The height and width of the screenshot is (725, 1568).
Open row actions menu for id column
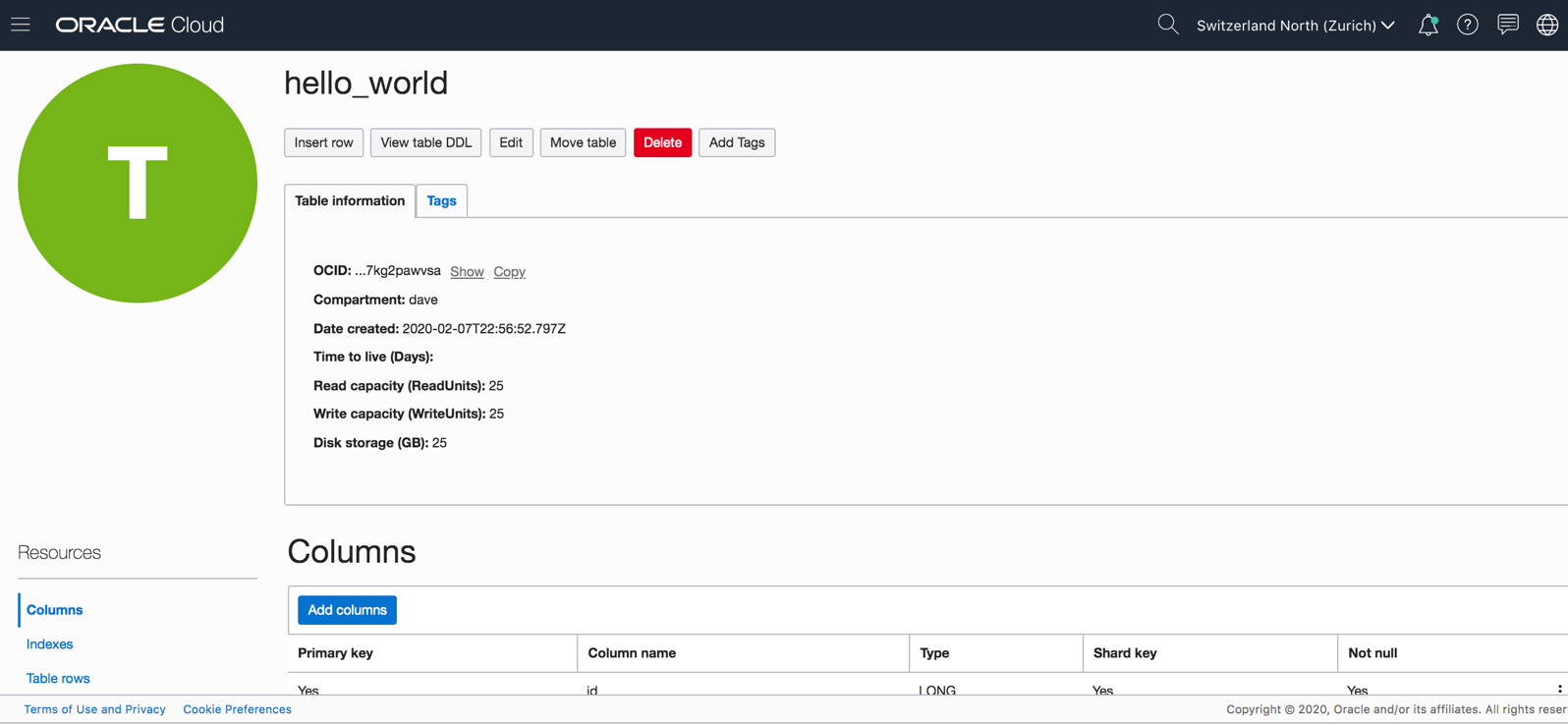[1559, 690]
